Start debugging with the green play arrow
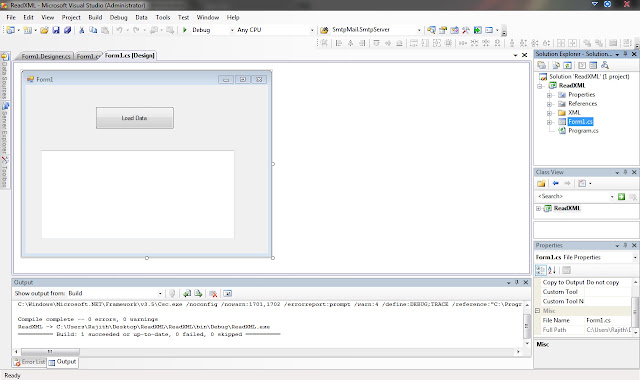This screenshot has height=380, width=640. click(184, 30)
